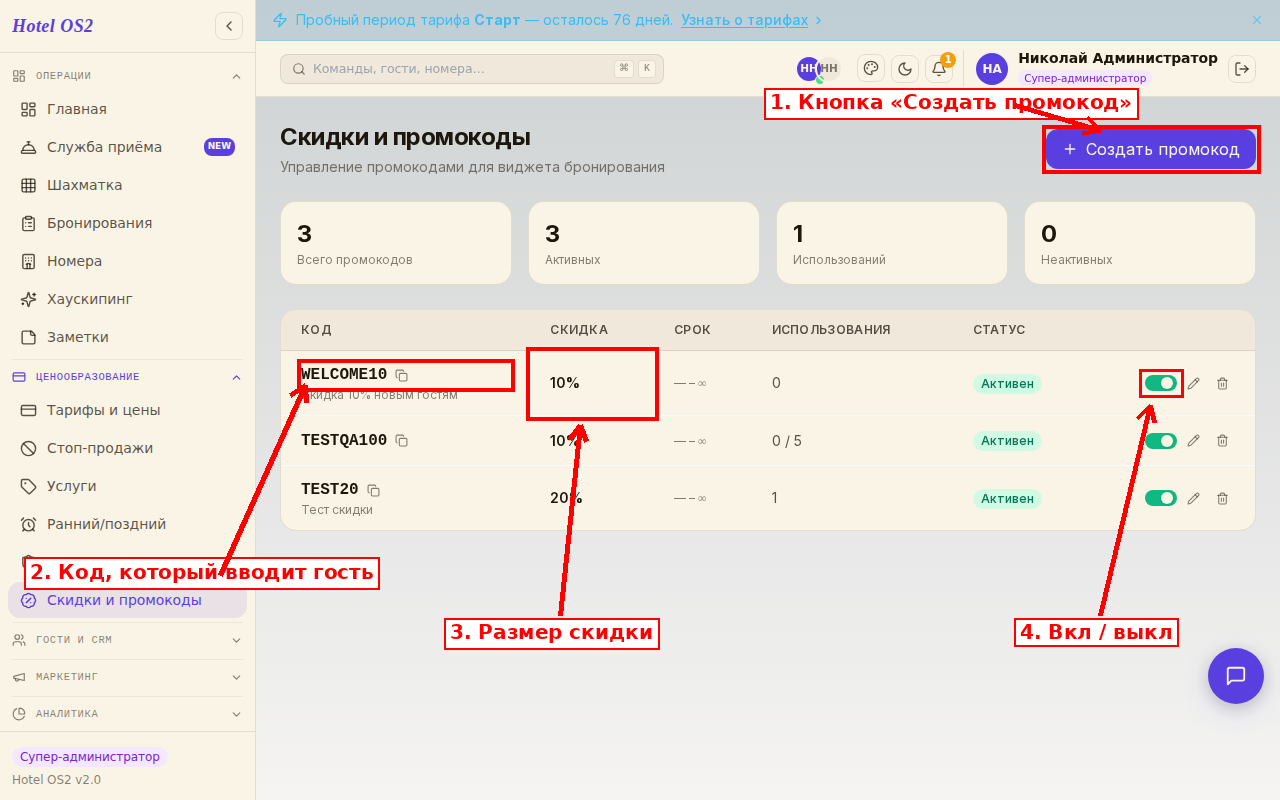Image resolution: width=1280 pixels, height=800 pixels.
Task: Focus the Команды, гости, номера search field
Action: pos(472,69)
